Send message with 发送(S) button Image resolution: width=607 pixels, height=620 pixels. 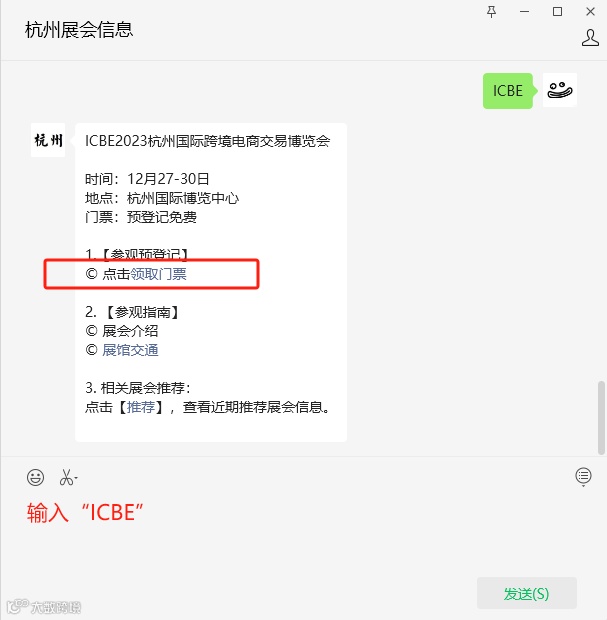coord(526,593)
